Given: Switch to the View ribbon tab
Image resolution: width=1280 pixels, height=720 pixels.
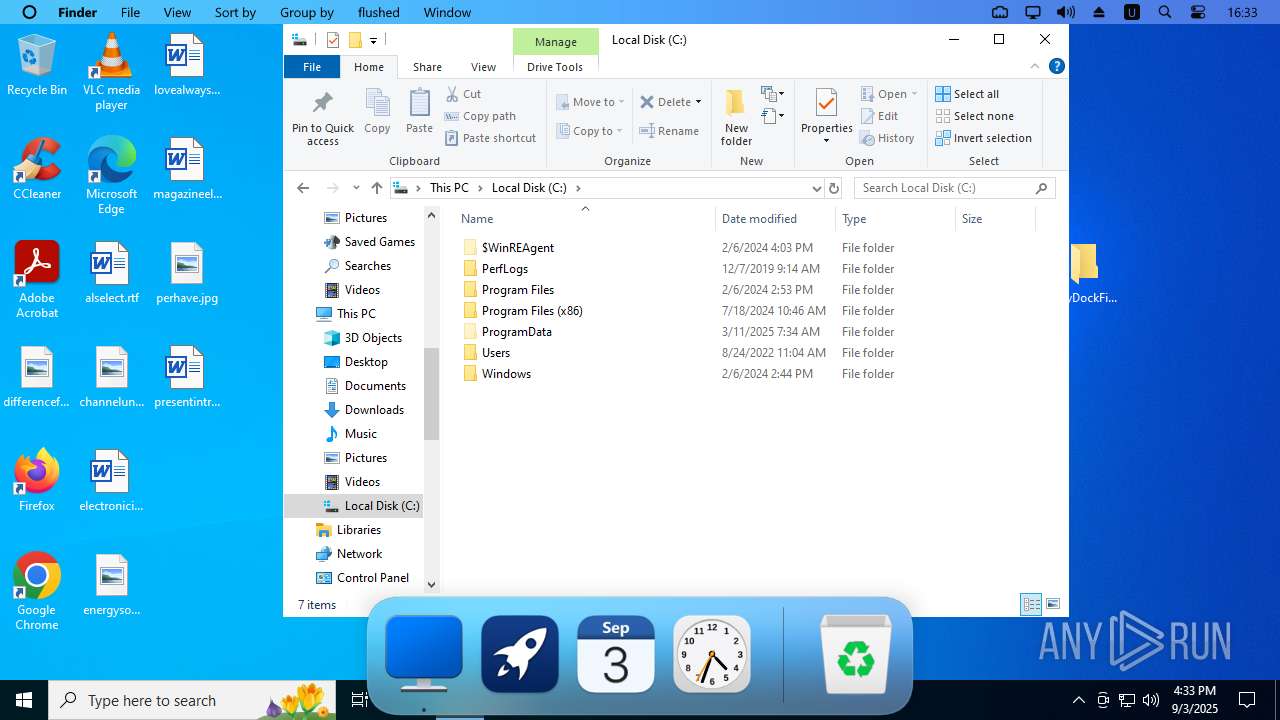Looking at the screenshot, I should 483,67.
